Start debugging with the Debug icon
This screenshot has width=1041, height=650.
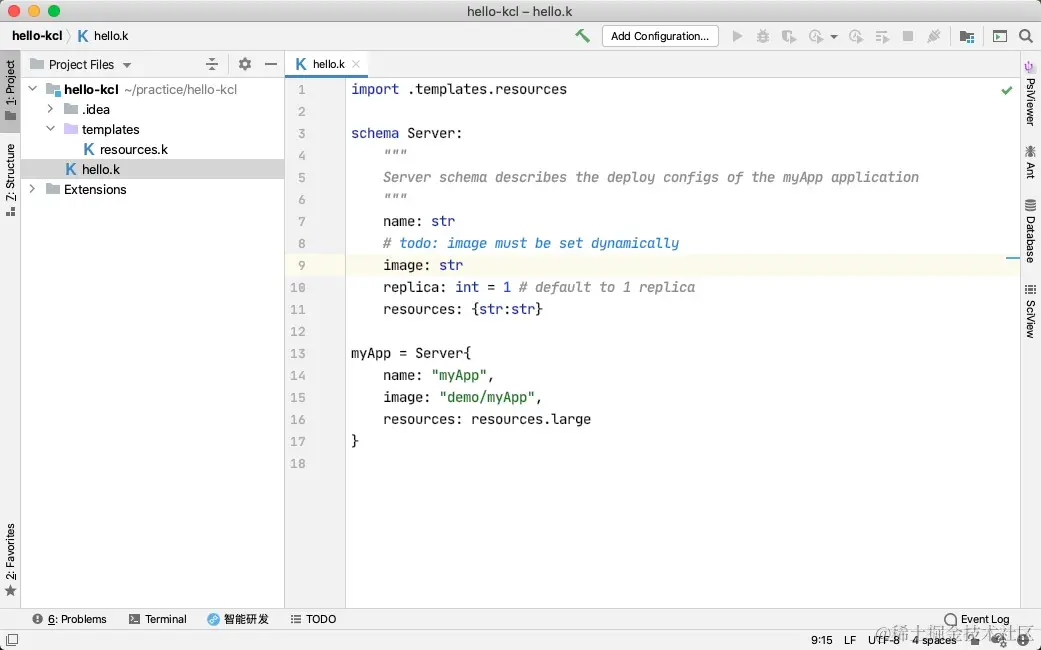pyautogui.click(x=763, y=36)
